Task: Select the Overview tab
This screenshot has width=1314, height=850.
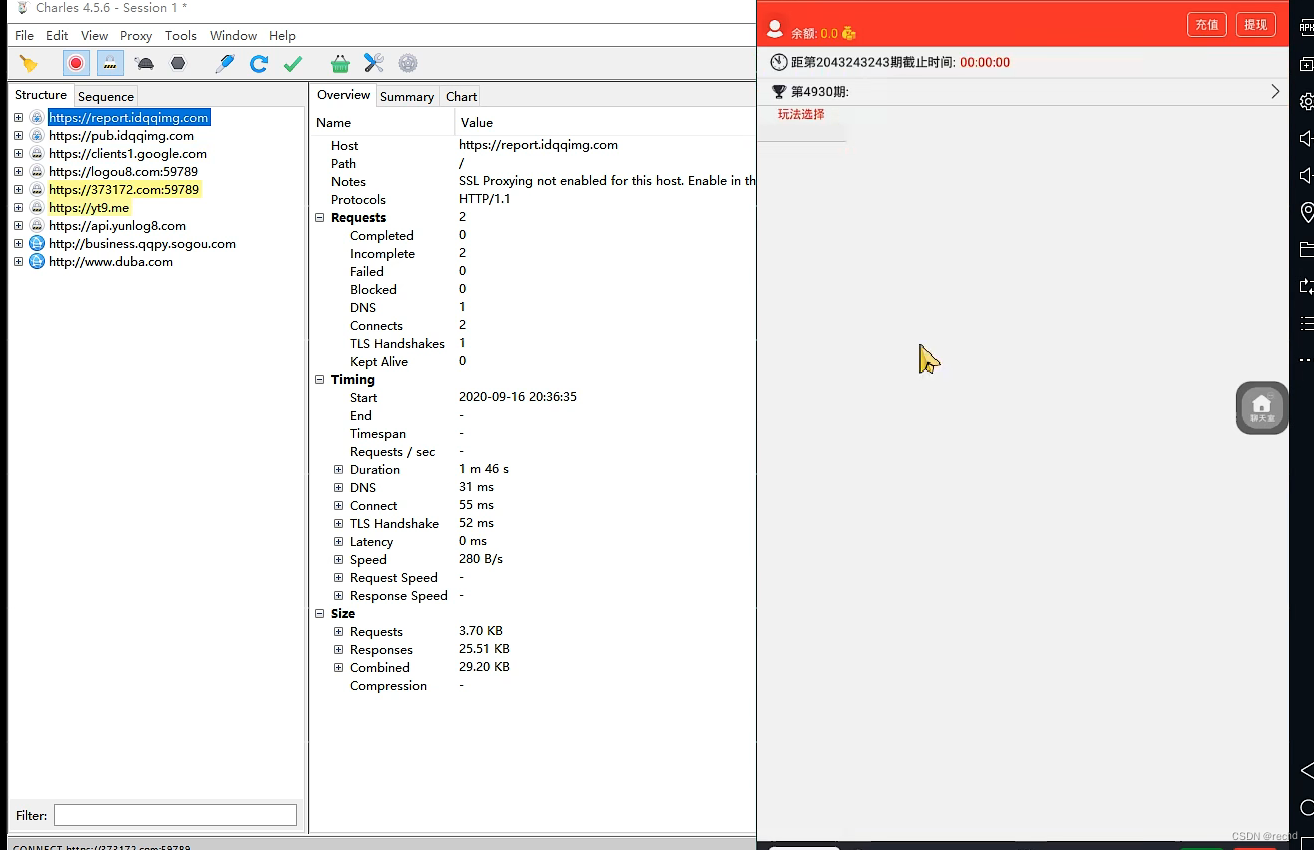Action: pos(343,95)
